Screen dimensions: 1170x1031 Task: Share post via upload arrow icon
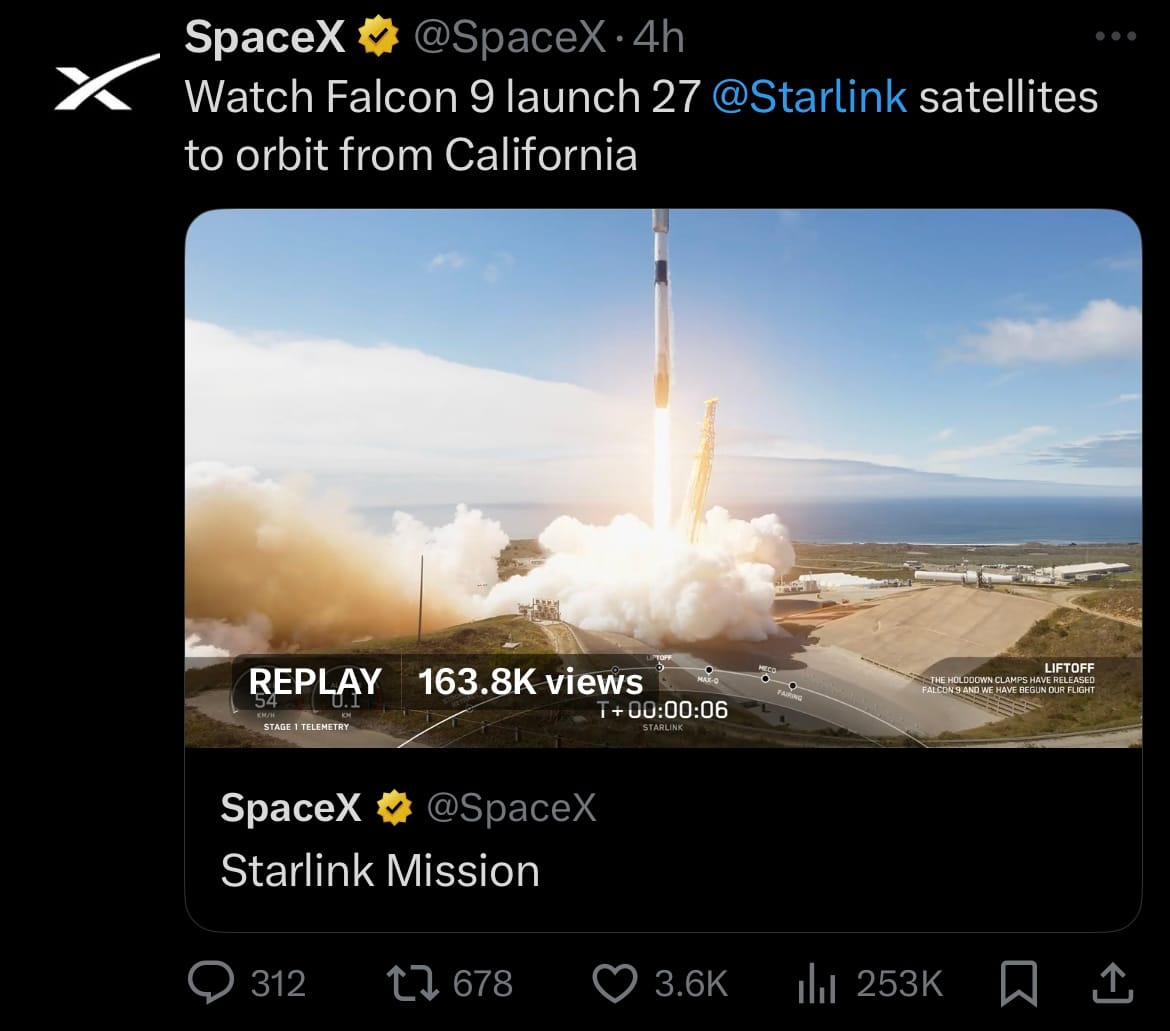pos(1113,983)
